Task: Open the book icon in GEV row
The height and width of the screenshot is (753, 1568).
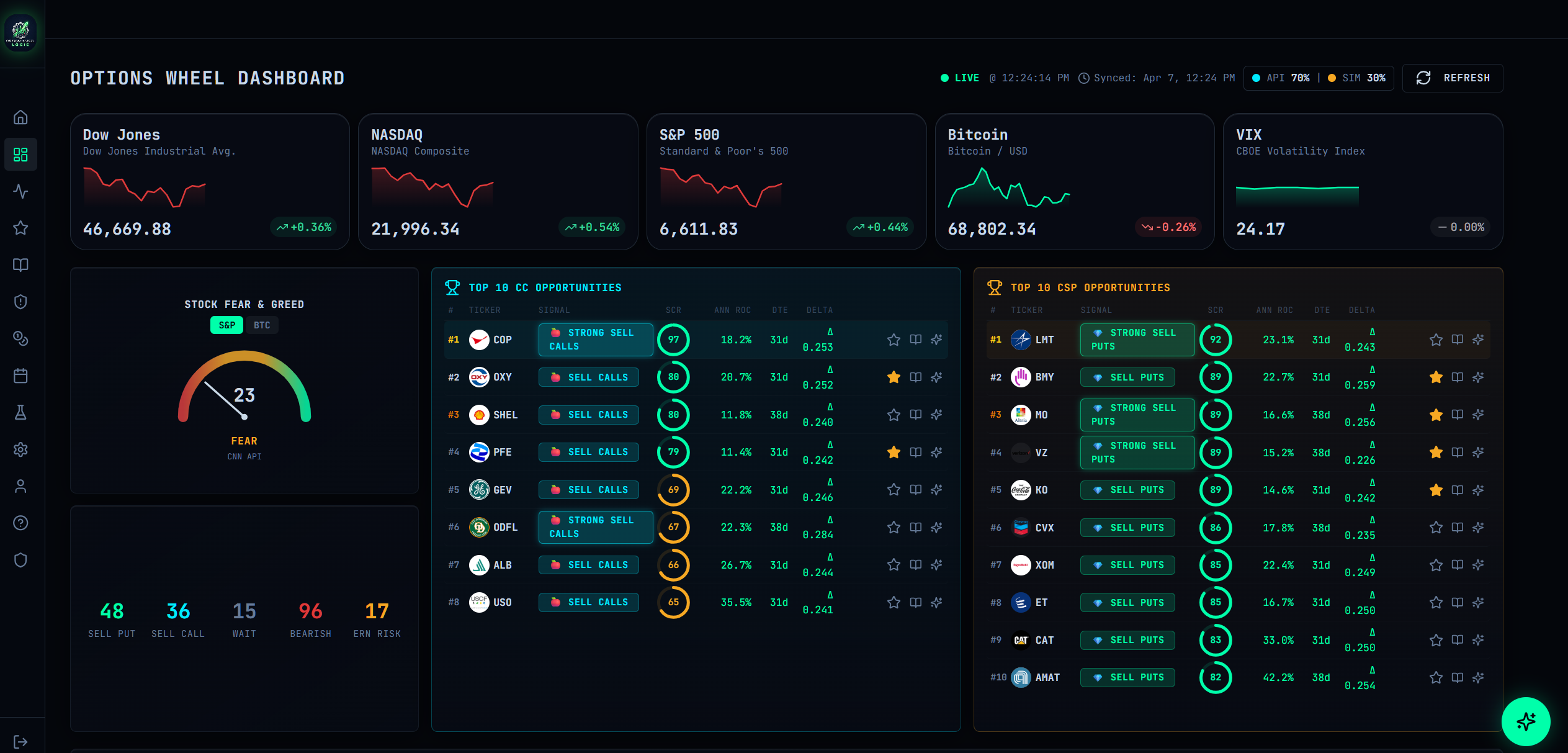Action: click(x=915, y=490)
